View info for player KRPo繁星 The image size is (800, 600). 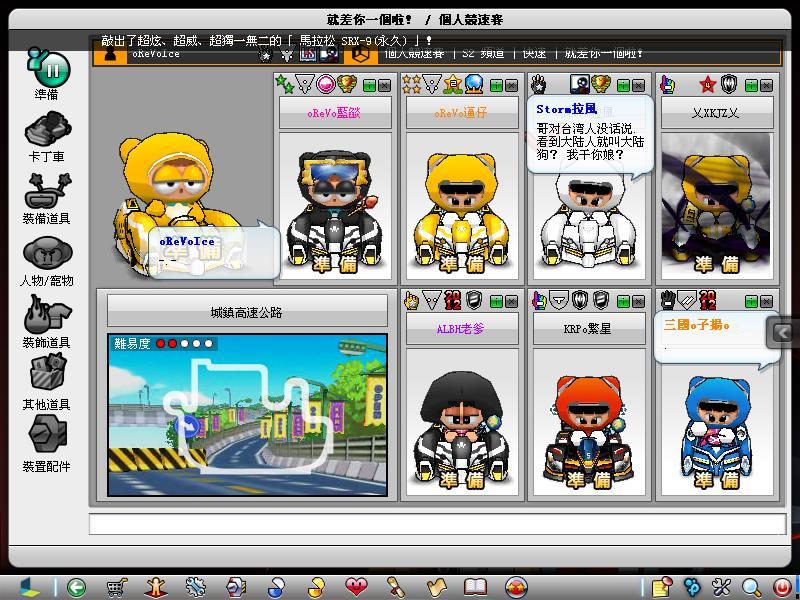623,302
